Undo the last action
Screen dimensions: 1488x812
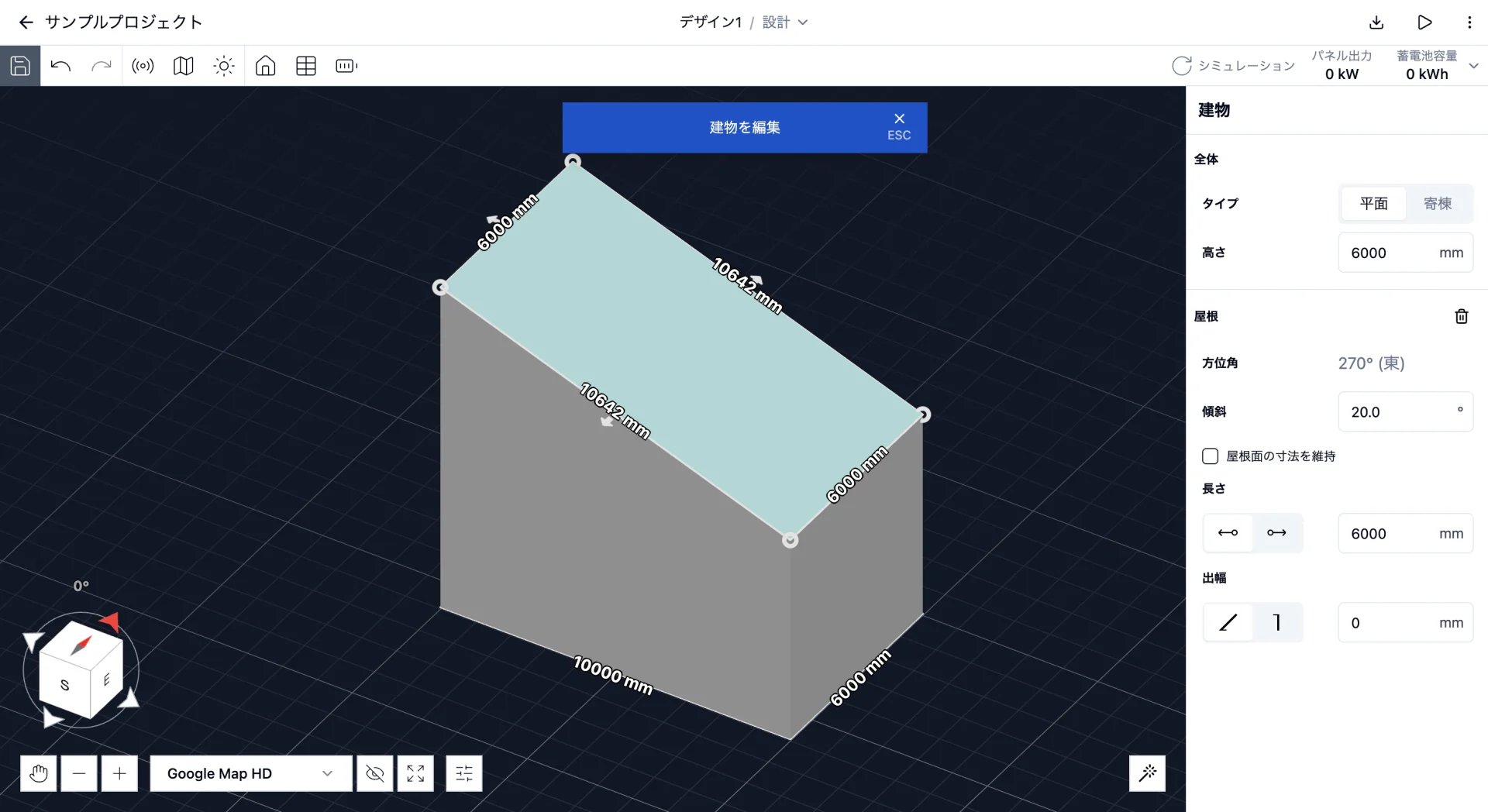[60, 66]
